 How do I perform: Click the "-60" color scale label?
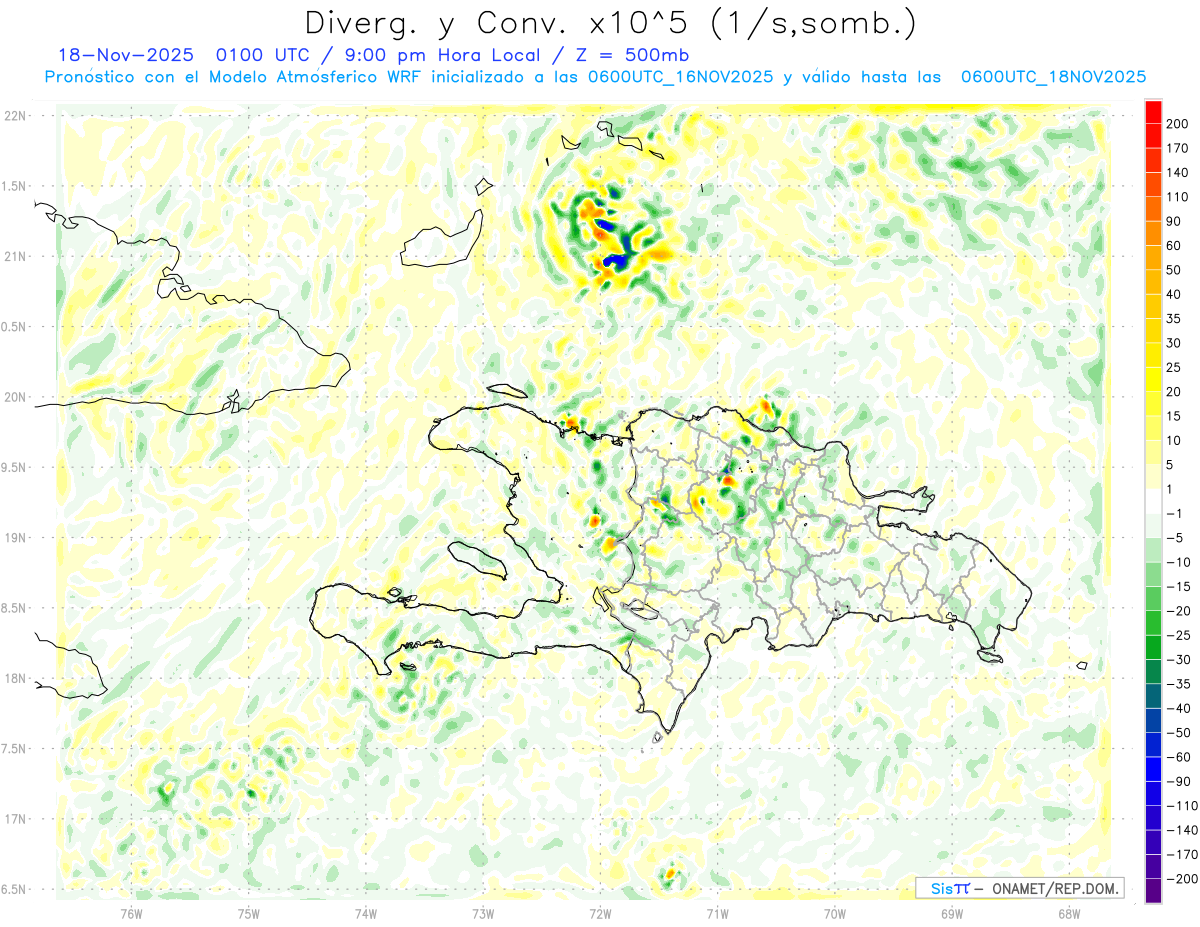[1177, 757]
